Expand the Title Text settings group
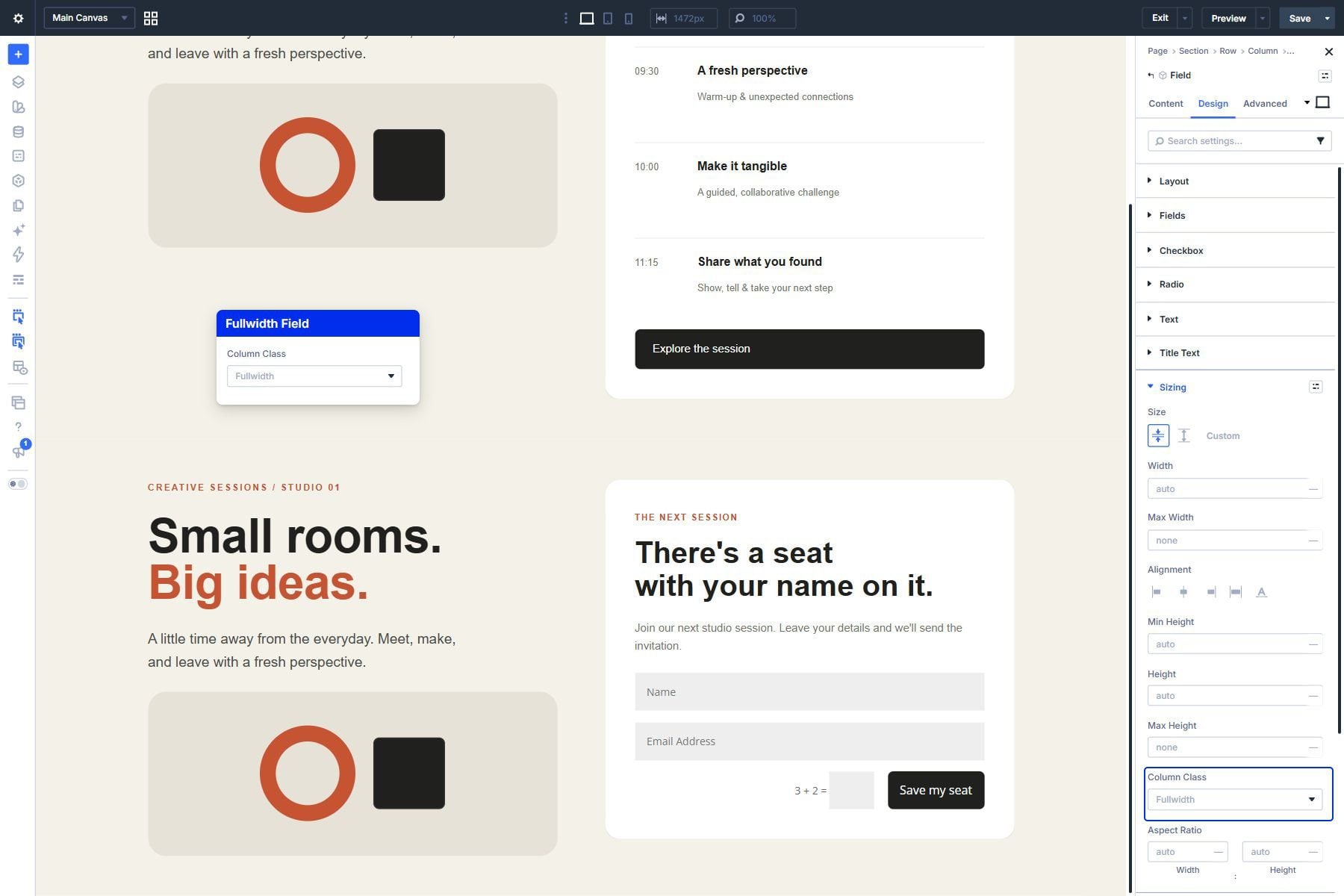1344x896 pixels. coord(1235,353)
